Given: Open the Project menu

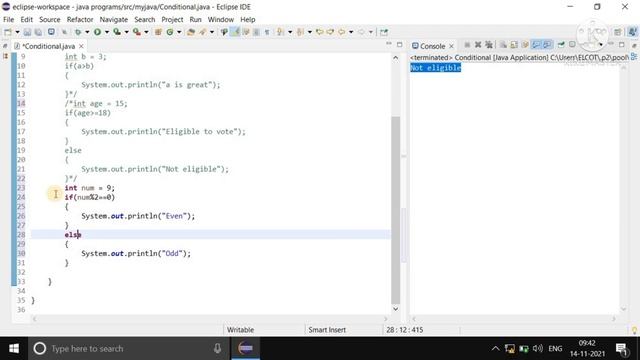Looking at the screenshot, I should [172, 19].
